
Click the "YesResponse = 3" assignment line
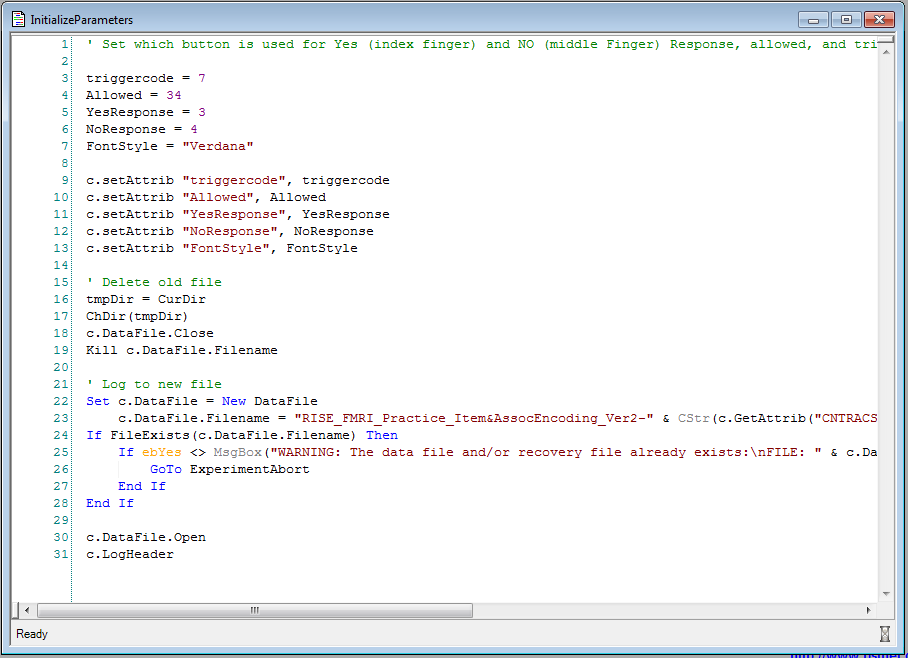pyautogui.click(x=146, y=112)
